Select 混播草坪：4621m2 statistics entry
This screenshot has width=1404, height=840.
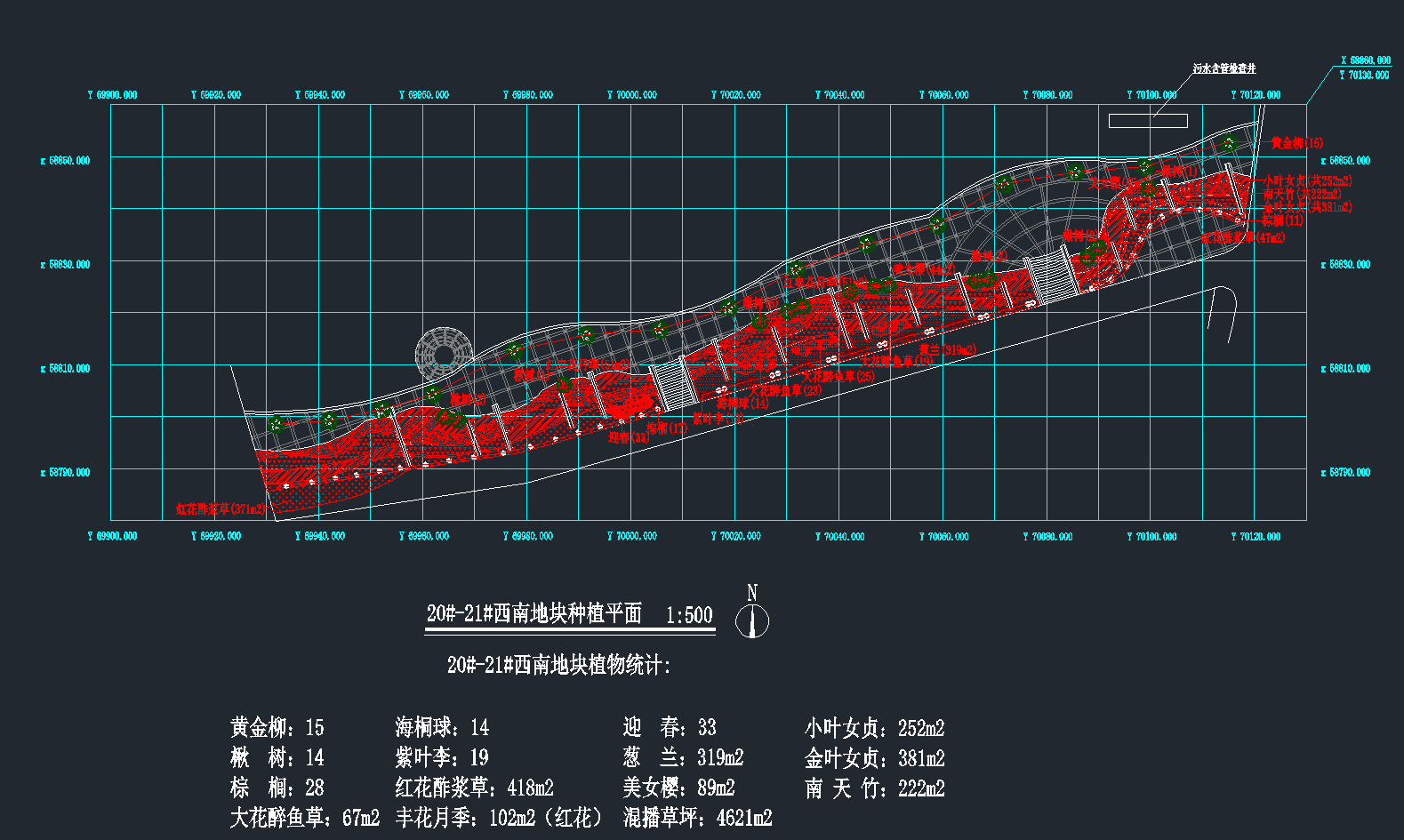pos(697,818)
